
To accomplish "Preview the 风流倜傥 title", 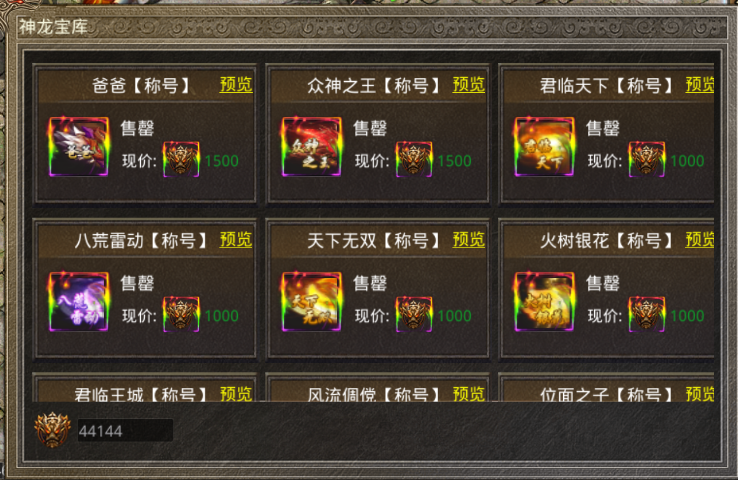I will point(468,393).
